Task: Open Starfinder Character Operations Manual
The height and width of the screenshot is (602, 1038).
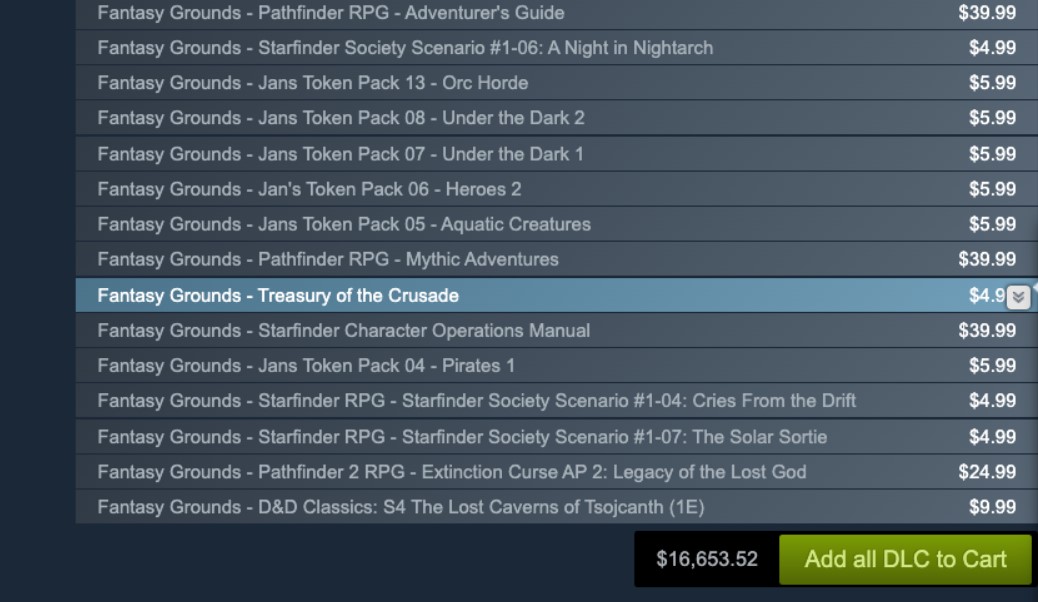Action: (x=344, y=330)
